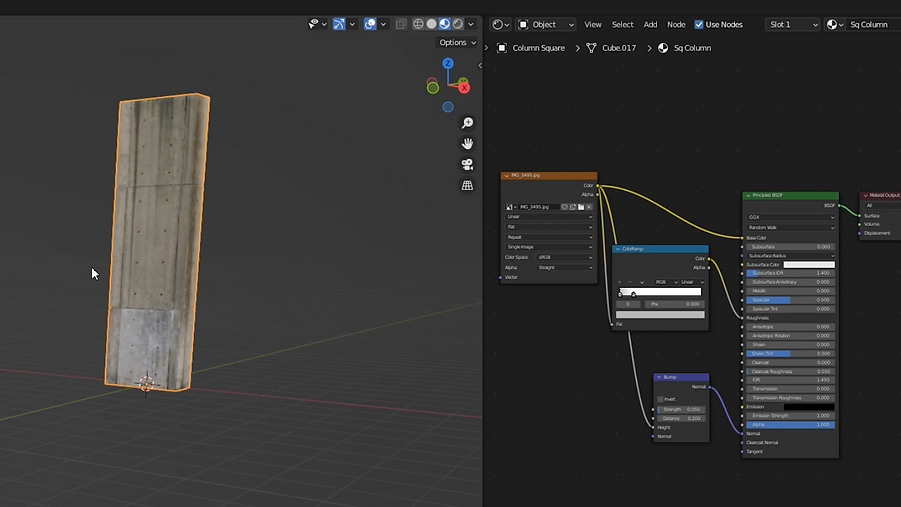901x507 pixels.
Task: Open the Flat projection dropdown
Action: [x=549, y=227]
